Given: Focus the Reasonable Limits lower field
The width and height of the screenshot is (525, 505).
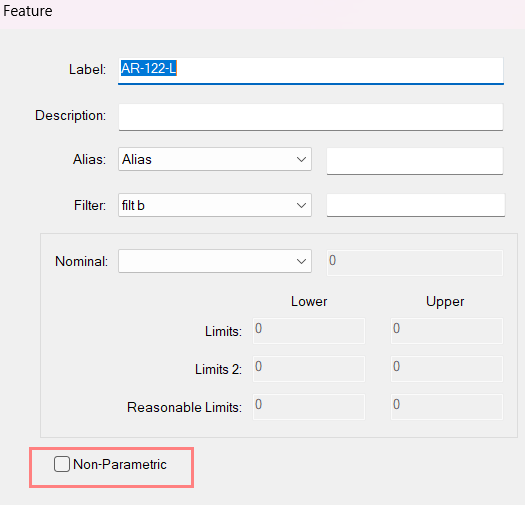Looking at the screenshot, I should tap(309, 407).
